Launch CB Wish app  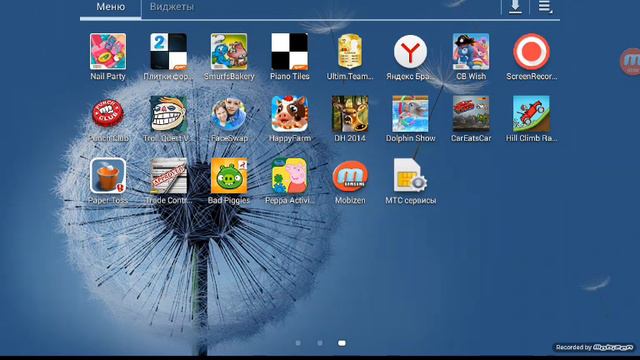point(471,52)
